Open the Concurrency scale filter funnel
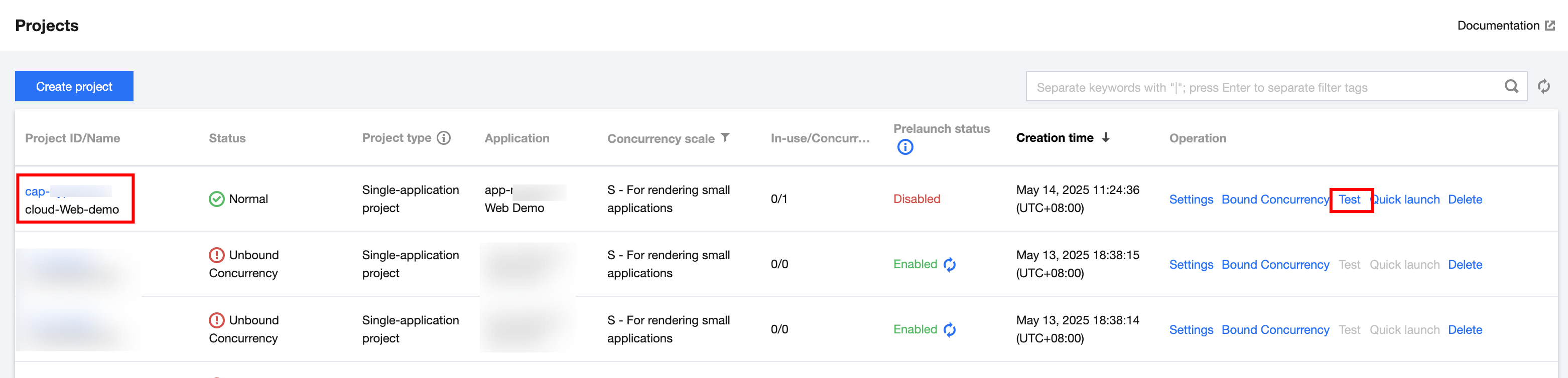This screenshot has width=1568, height=378. [725, 137]
